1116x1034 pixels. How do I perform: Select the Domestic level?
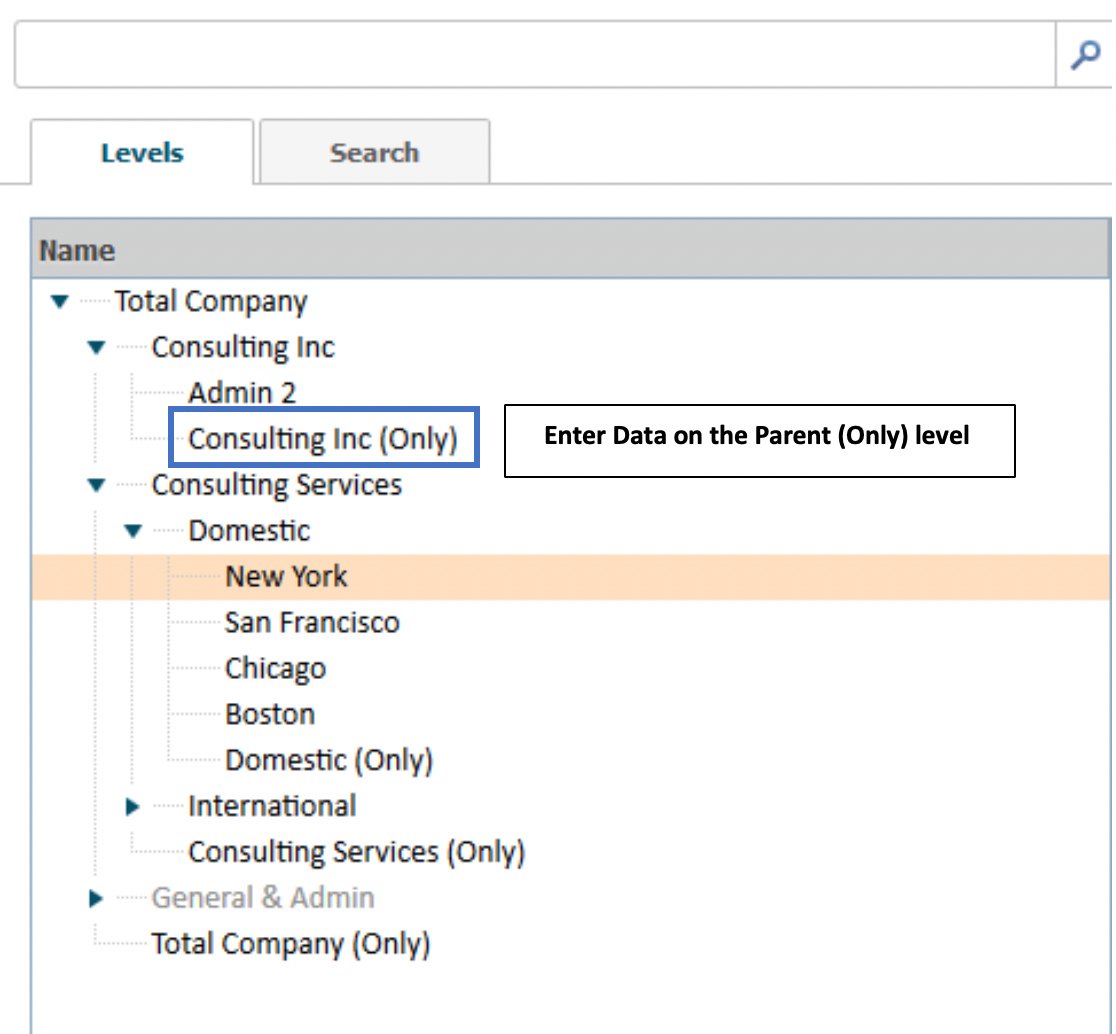click(249, 531)
